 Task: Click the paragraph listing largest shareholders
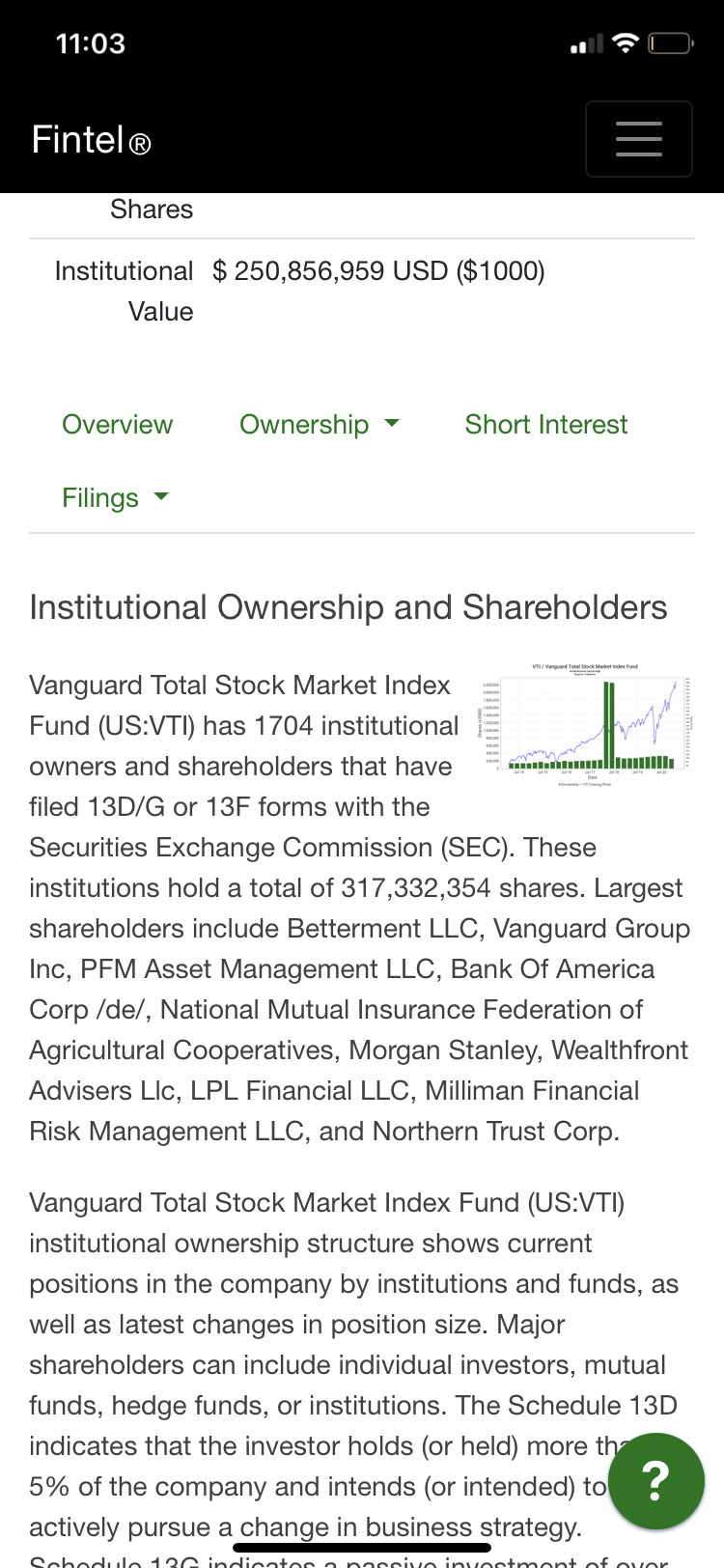[x=359, y=1010]
